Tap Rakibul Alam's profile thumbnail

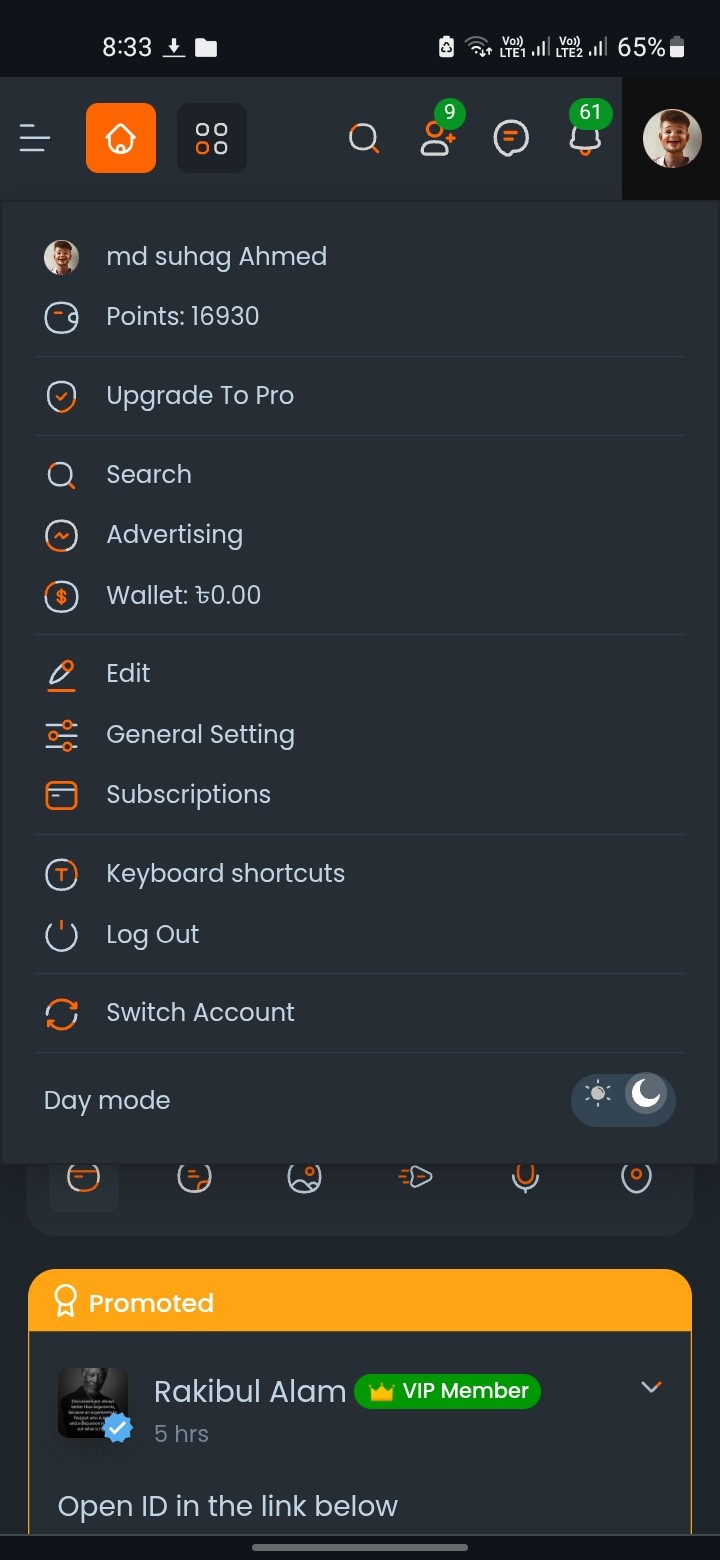pyautogui.click(x=93, y=1403)
